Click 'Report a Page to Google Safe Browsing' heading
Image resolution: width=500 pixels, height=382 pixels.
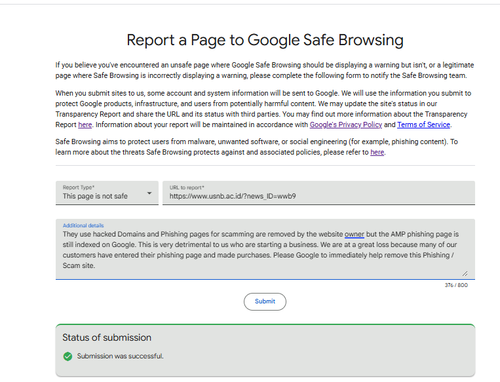point(265,40)
